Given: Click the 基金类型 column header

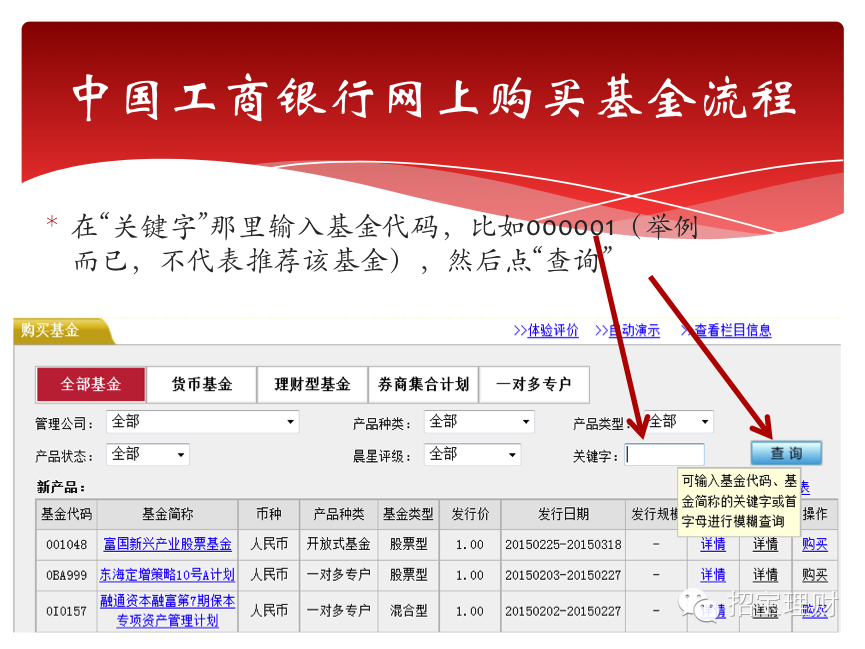Looking at the screenshot, I should [408, 514].
